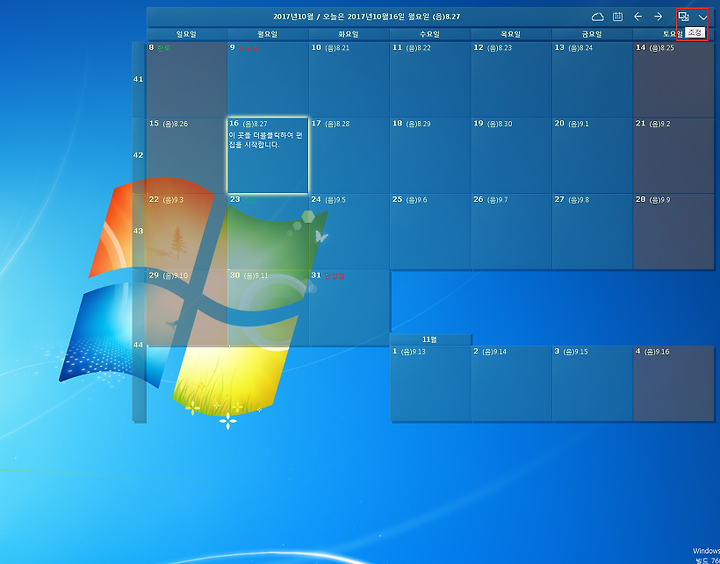Viewport: 720px width, 564px height.
Task: Click the calendar go-to-today icon
Action: pos(618,17)
